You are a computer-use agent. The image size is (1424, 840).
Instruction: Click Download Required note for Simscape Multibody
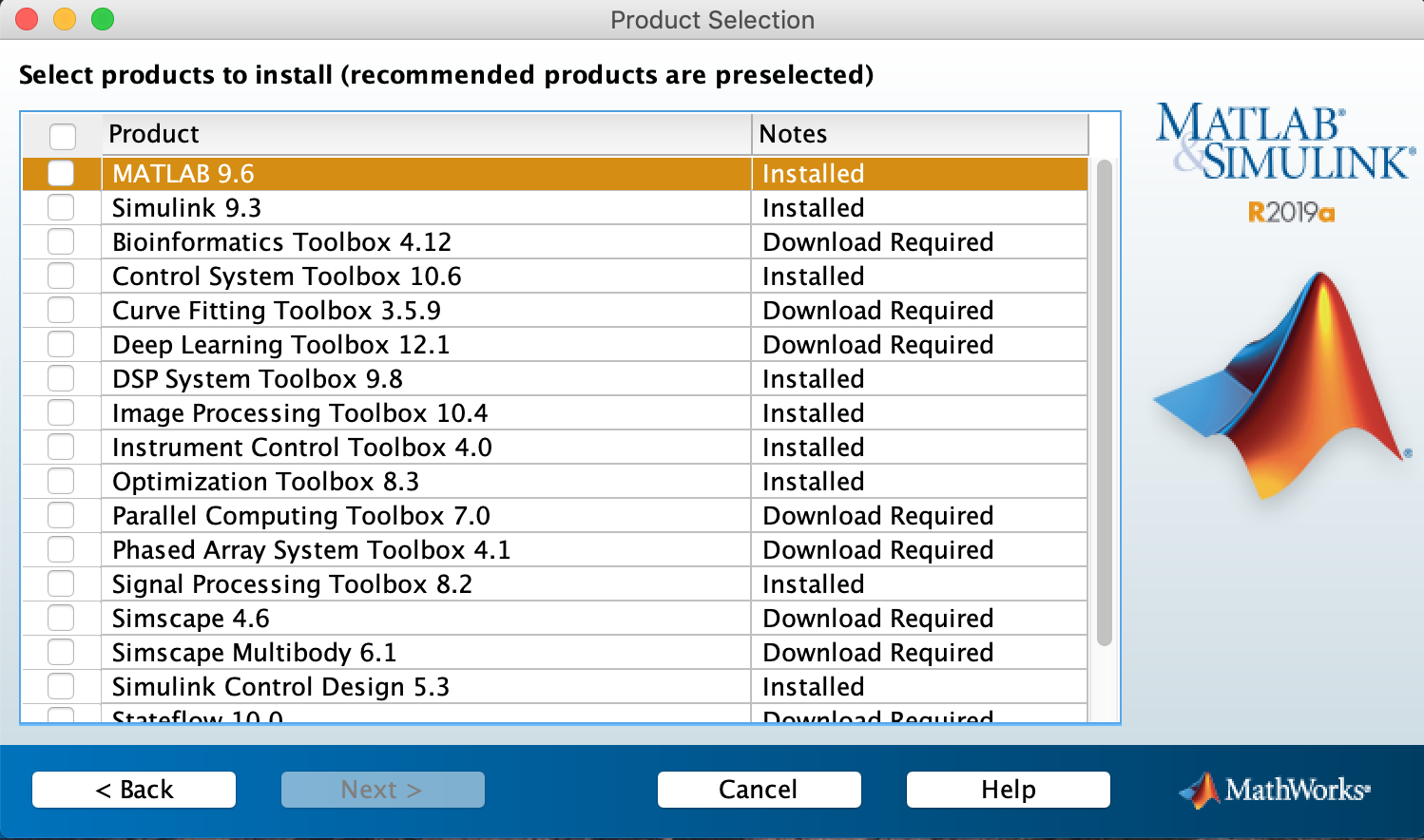coord(878,653)
